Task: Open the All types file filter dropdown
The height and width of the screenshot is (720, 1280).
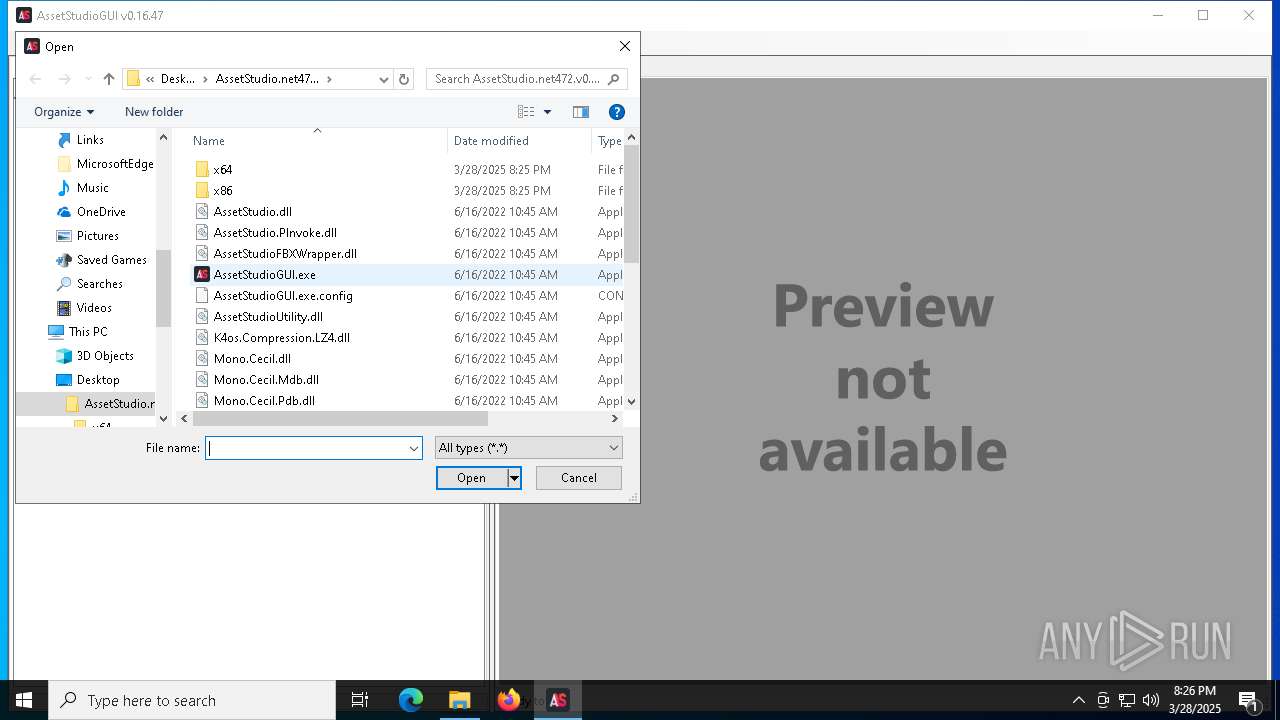Action: [x=528, y=448]
